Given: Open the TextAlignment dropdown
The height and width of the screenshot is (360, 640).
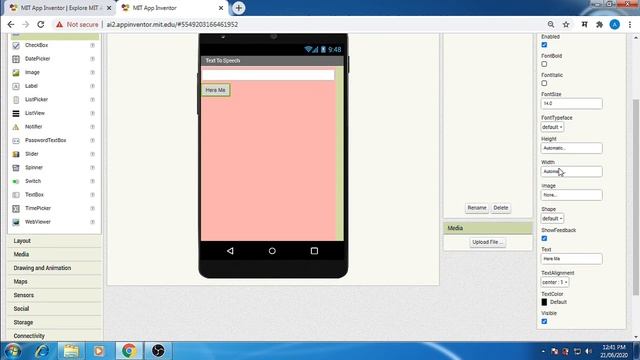Looking at the screenshot, I should (555, 282).
